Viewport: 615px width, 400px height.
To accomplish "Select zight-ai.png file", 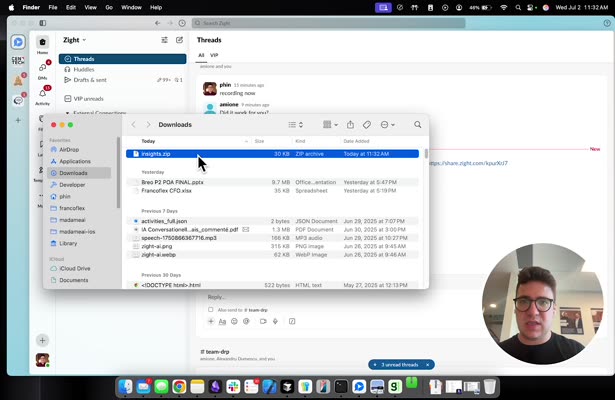I will pos(272,247).
